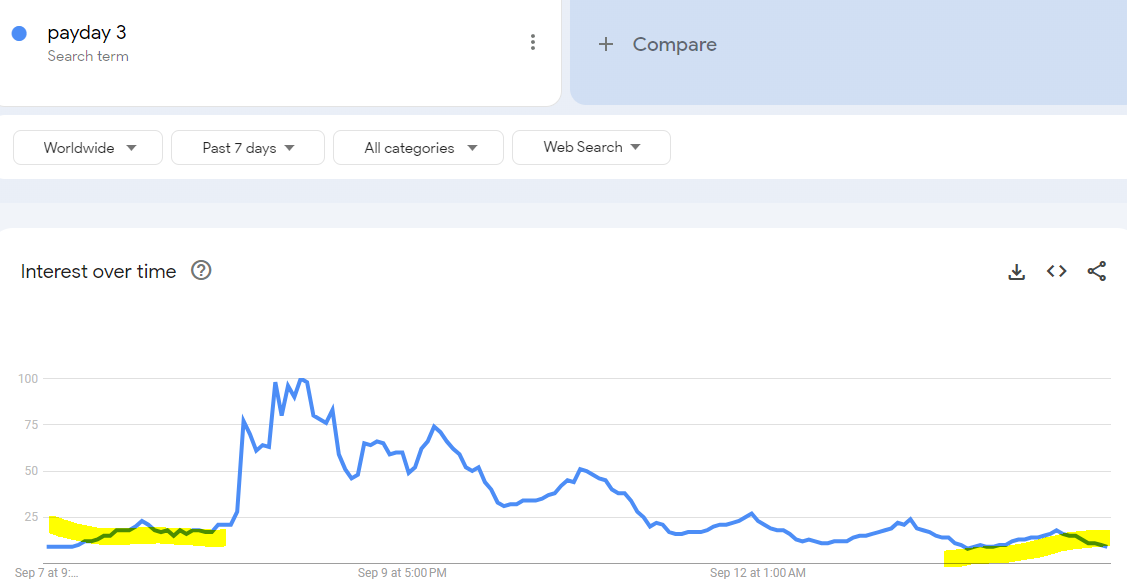Edit the payday 3 search term
The height and width of the screenshot is (579, 1127).
coord(87,33)
